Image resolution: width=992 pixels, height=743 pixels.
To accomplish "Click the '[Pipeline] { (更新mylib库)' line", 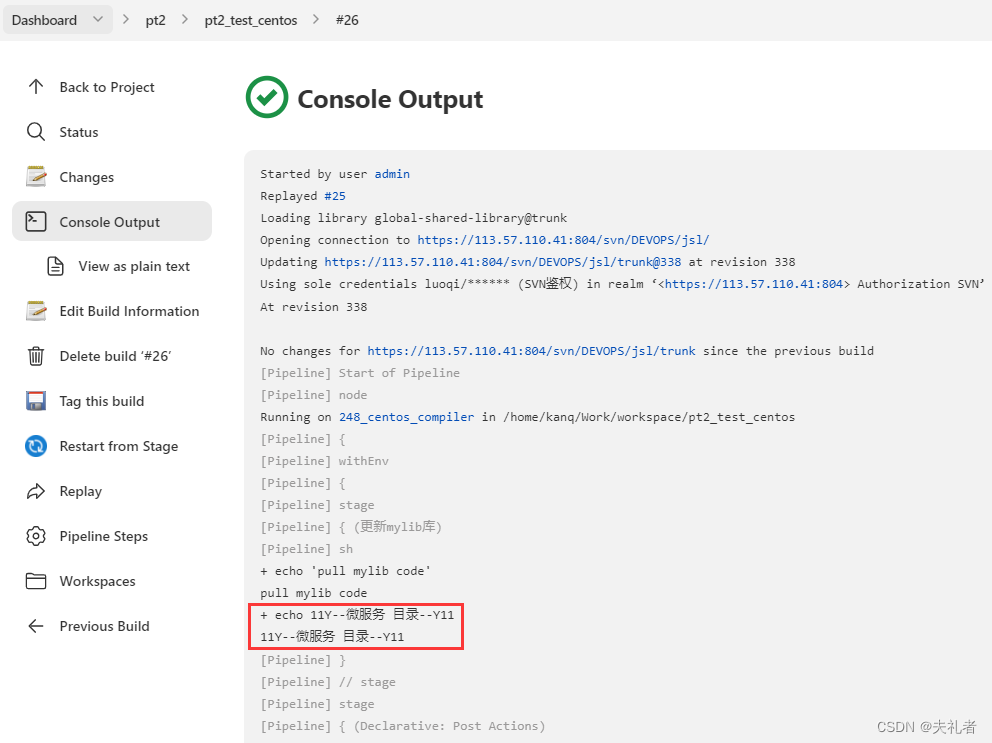I will pos(351,527).
